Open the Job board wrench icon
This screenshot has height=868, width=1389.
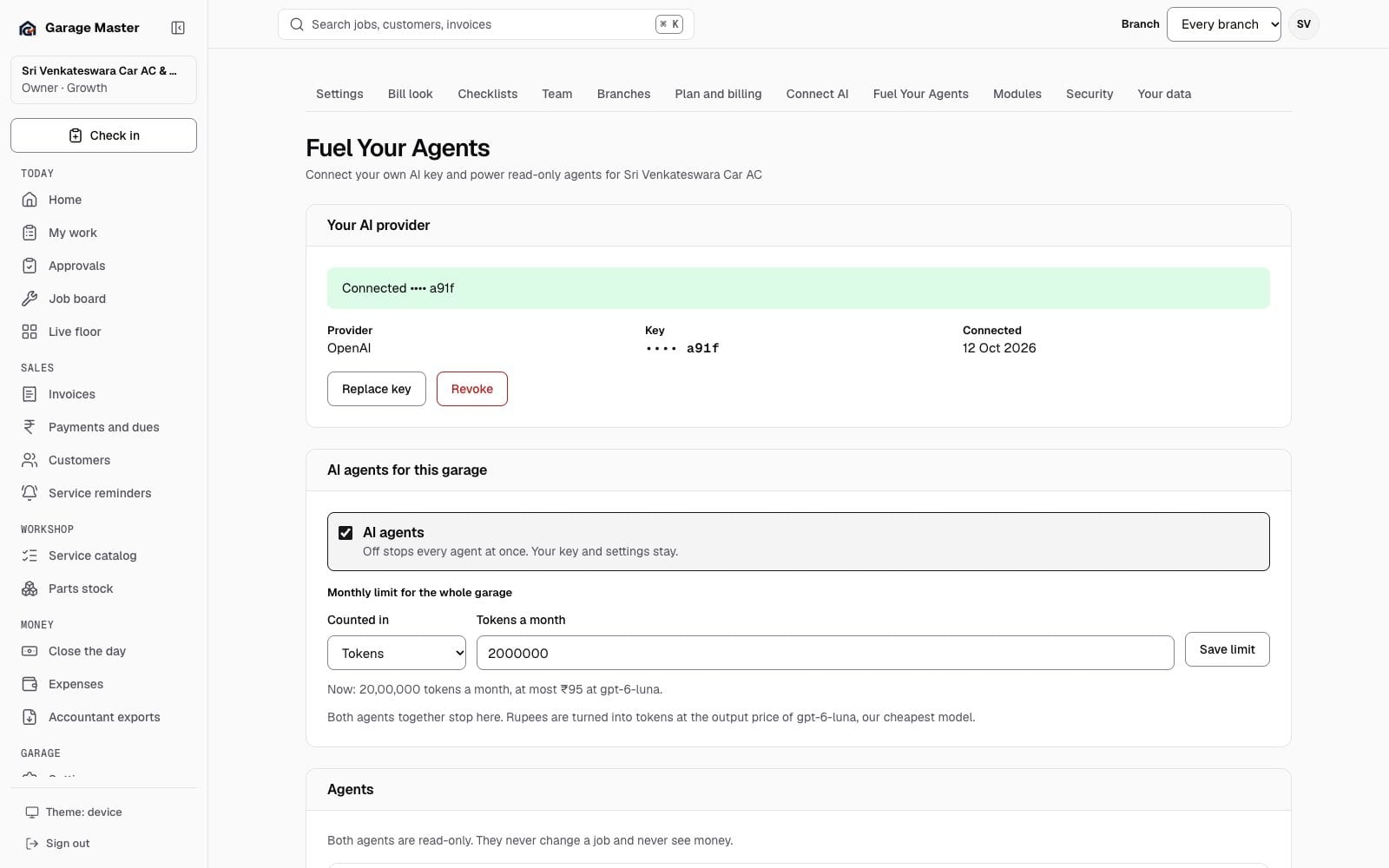click(30, 299)
